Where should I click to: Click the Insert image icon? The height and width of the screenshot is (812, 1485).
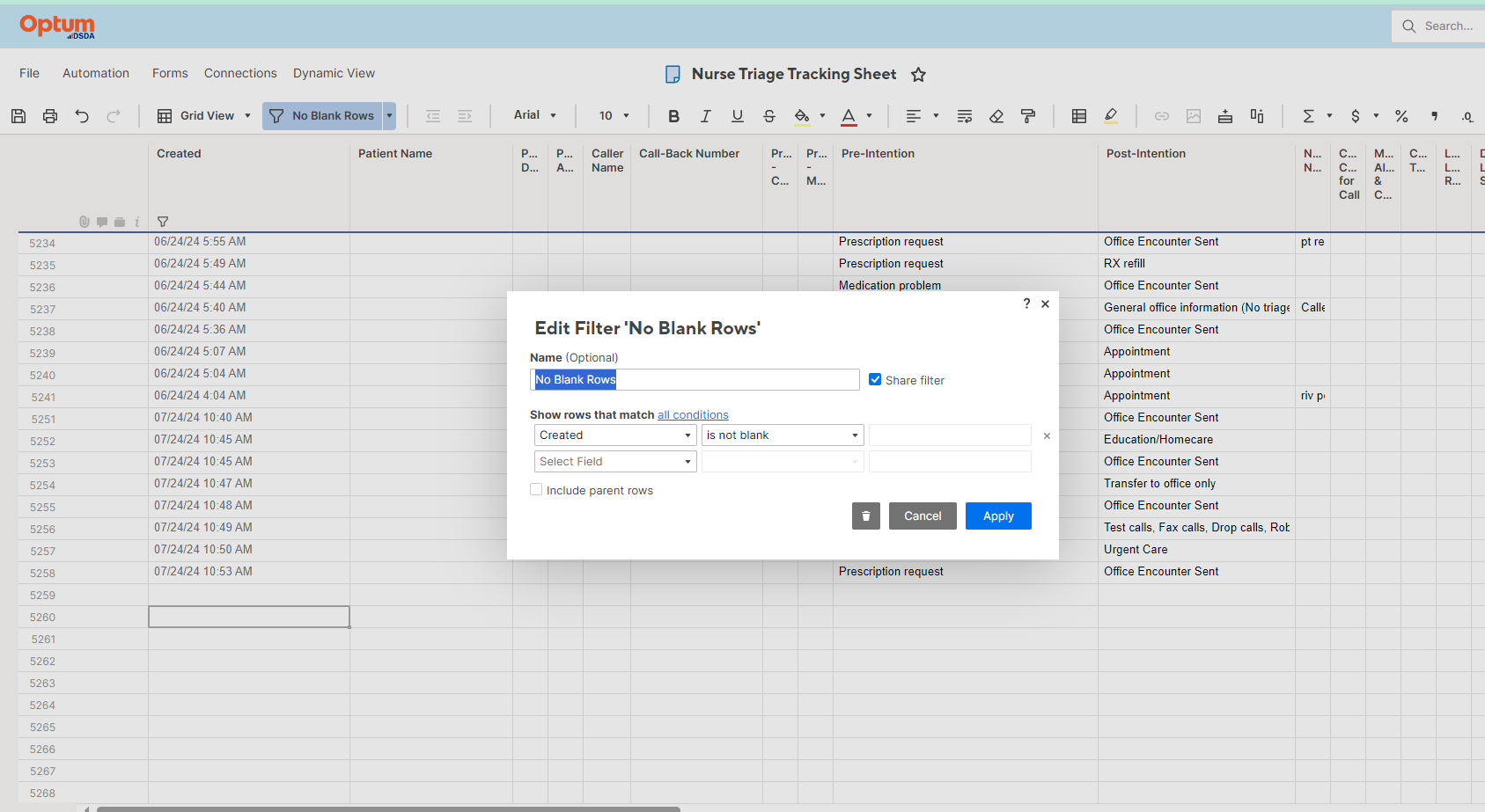coord(1194,116)
